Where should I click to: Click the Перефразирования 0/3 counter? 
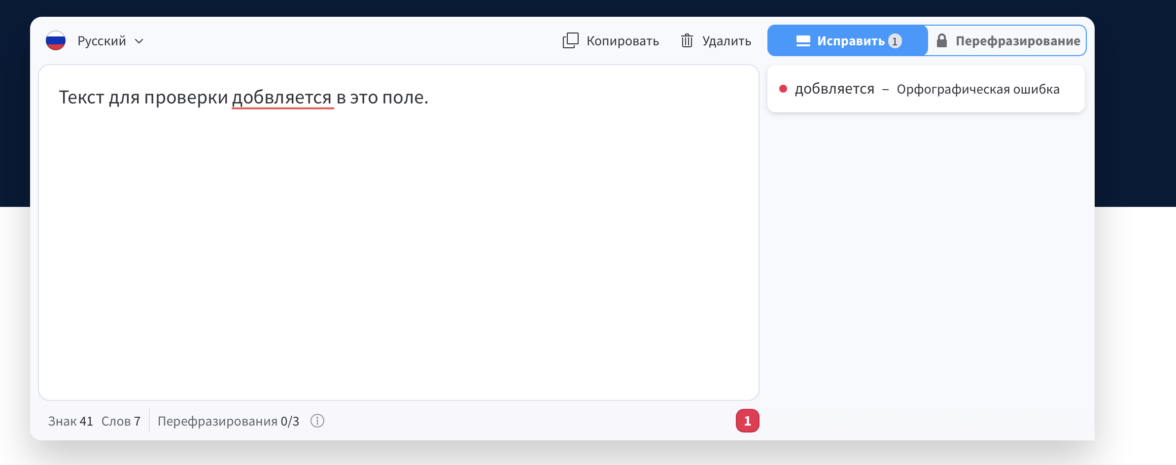(228, 422)
